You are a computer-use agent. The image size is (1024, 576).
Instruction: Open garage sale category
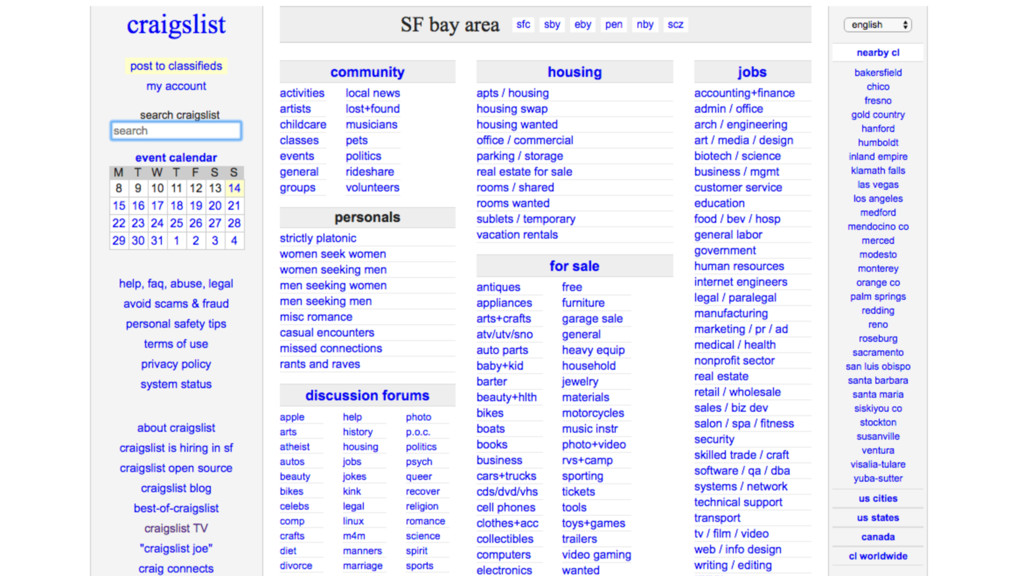click(x=592, y=319)
